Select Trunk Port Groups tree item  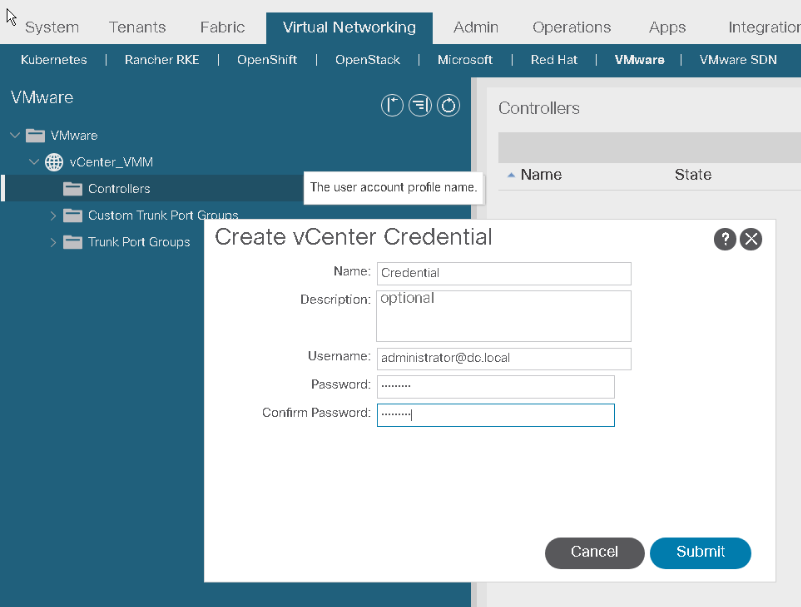point(139,242)
